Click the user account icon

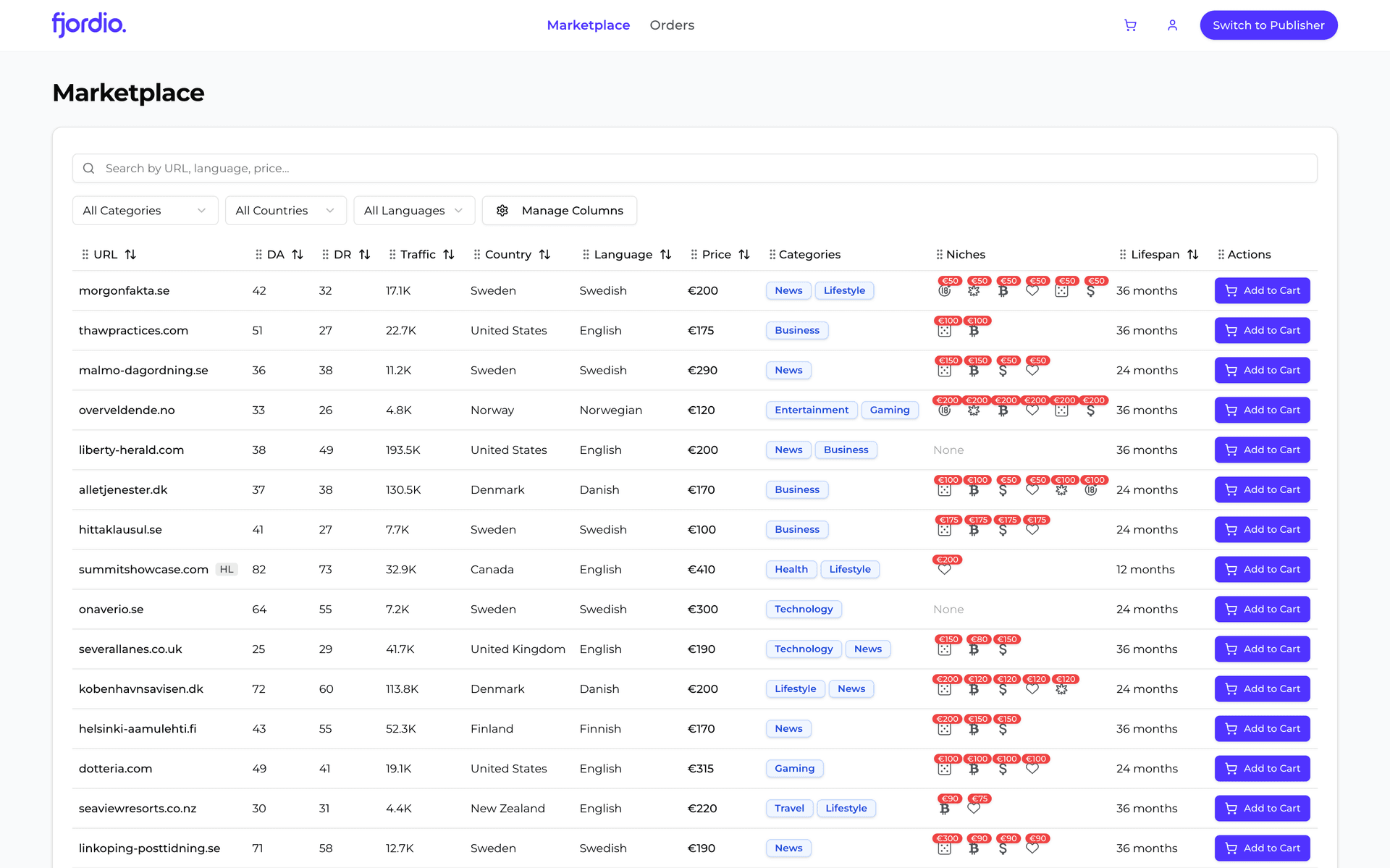[1172, 25]
